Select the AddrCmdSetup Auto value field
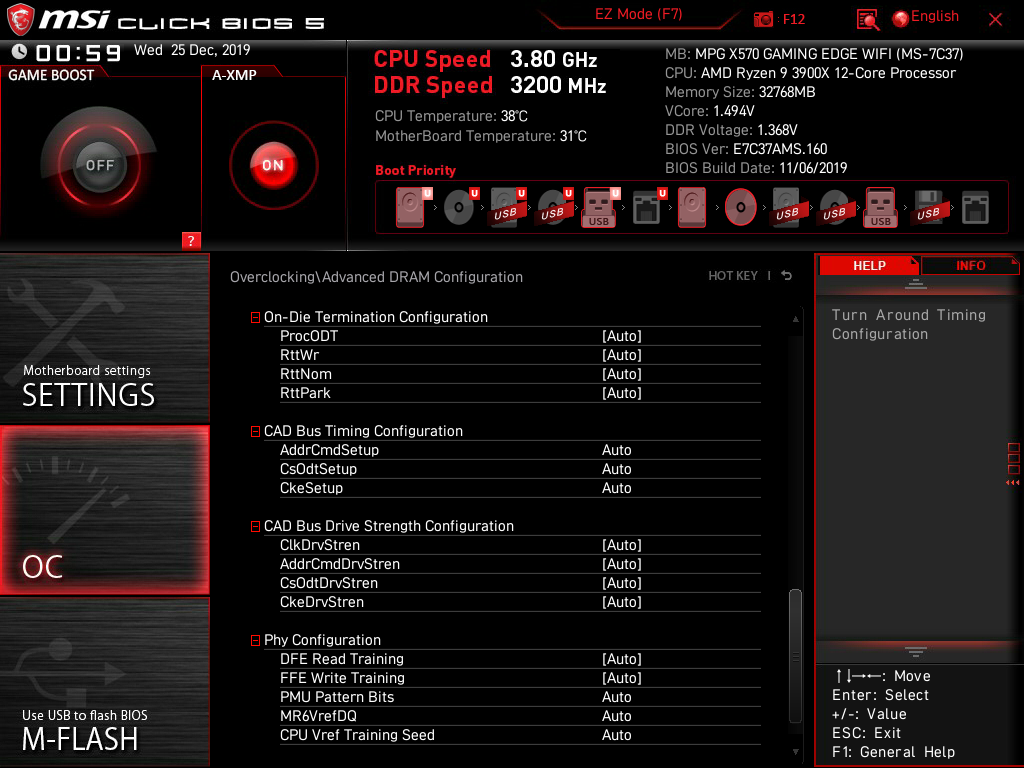Image resolution: width=1024 pixels, height=768 pixels. pos(616,450)
